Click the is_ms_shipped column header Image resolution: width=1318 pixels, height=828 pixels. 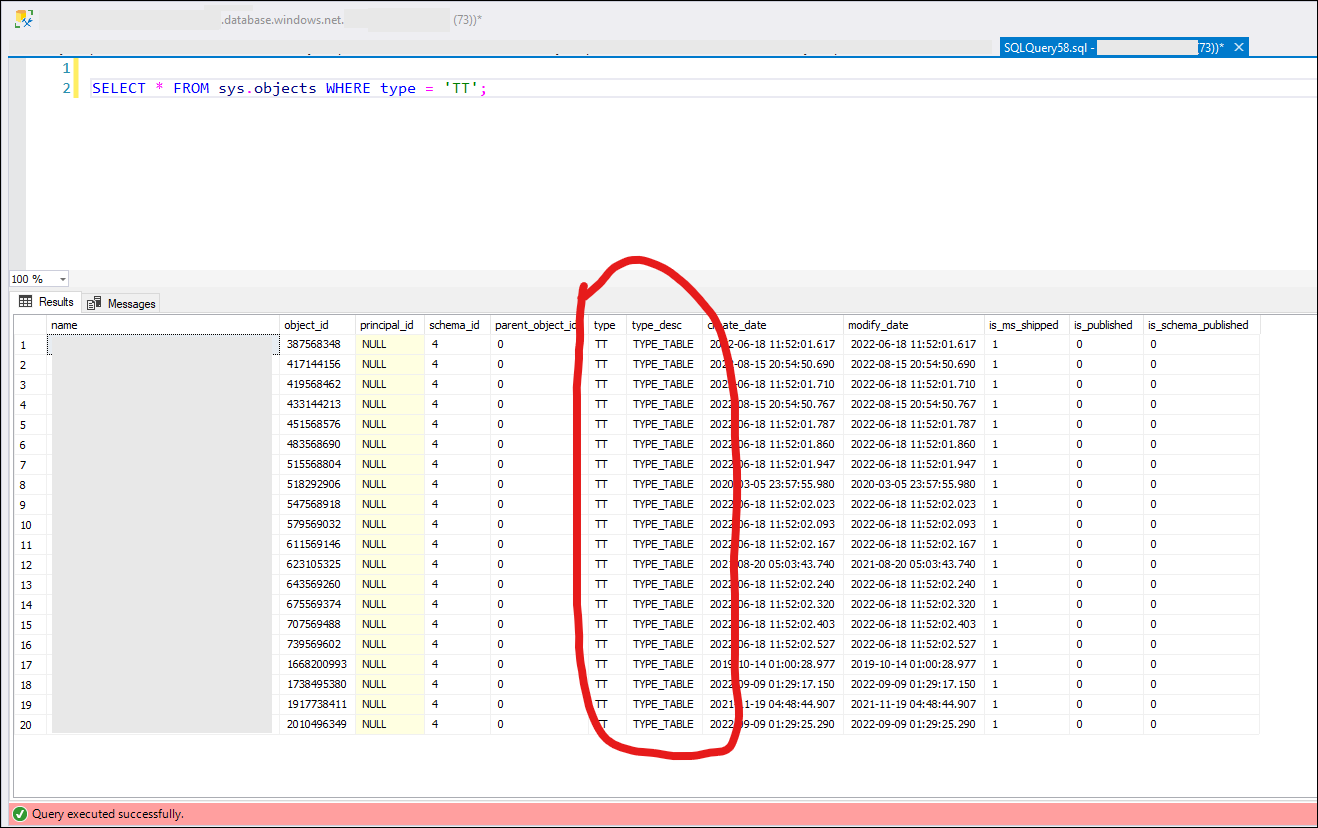click(1025, 324)
